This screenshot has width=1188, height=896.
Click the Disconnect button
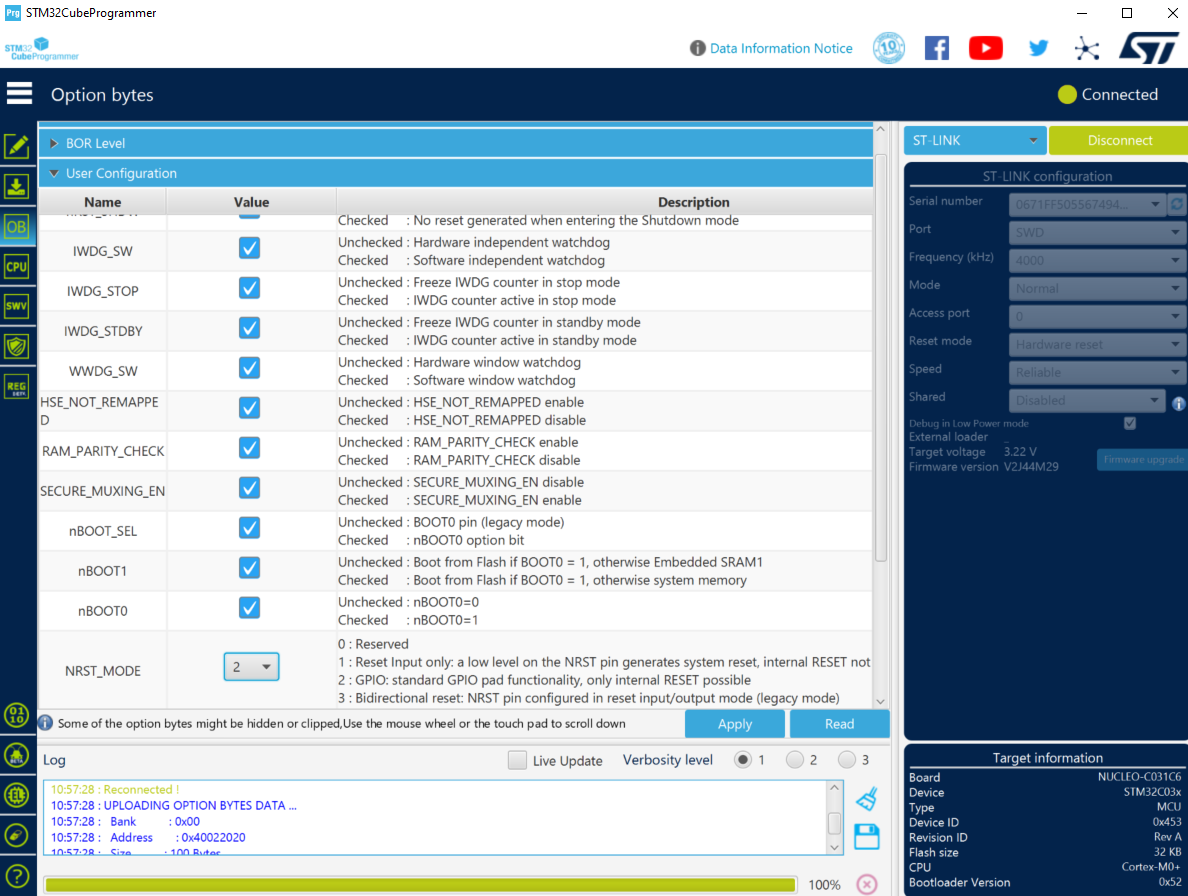pyautogui.click(x=1117, y=140)
